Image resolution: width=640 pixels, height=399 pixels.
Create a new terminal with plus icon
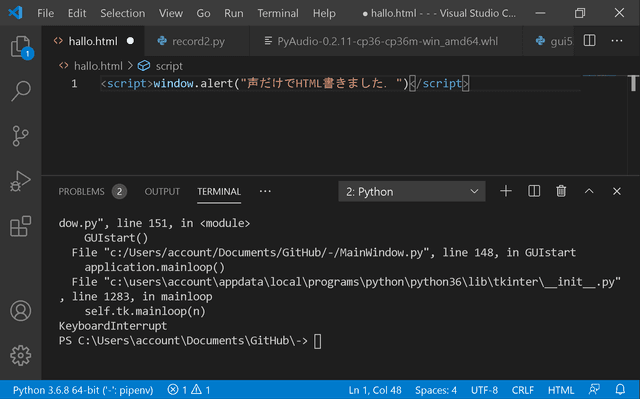click(506, 191)
